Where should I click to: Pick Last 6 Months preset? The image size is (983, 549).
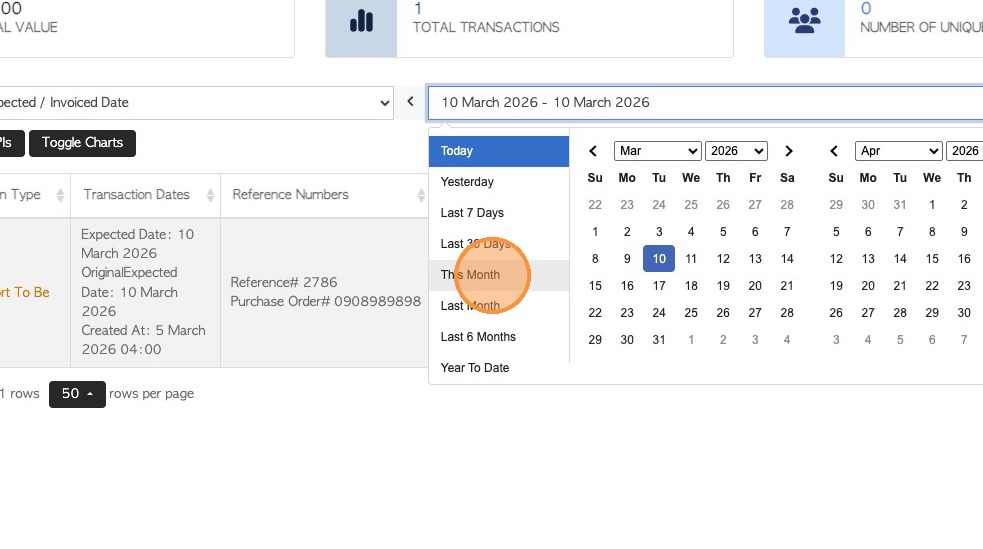click(478, 337)
